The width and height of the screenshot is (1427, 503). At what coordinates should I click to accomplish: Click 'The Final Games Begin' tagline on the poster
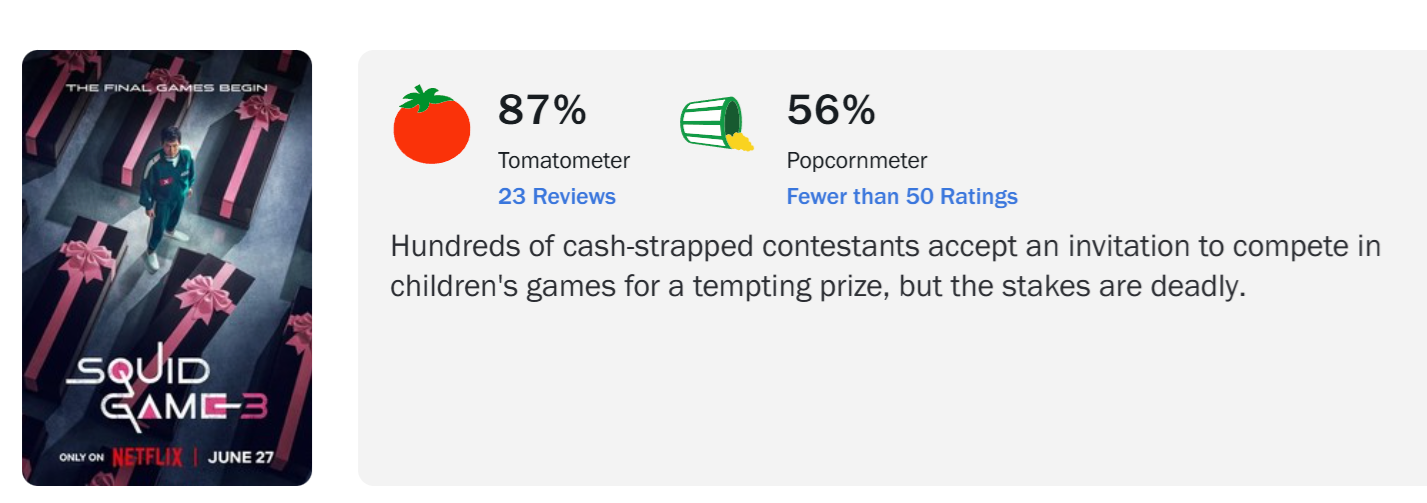pos(166,88)
